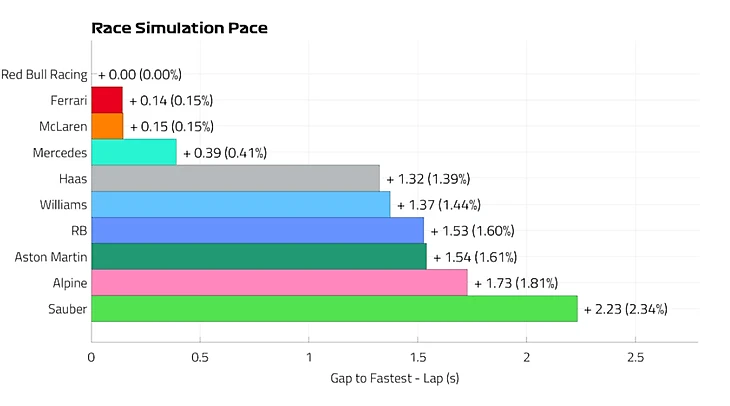Click the red Ferrari bar
730x406 pixels.
[107, 100]
